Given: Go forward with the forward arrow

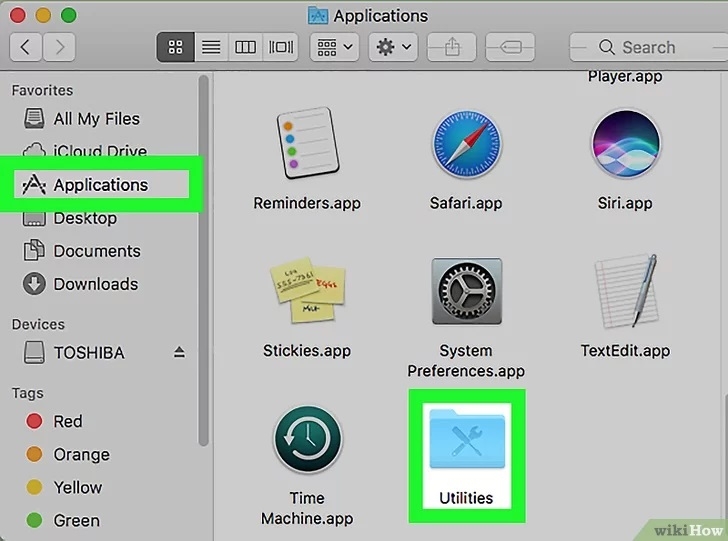Looking at the screenshot, I should [x=59, y=47].
